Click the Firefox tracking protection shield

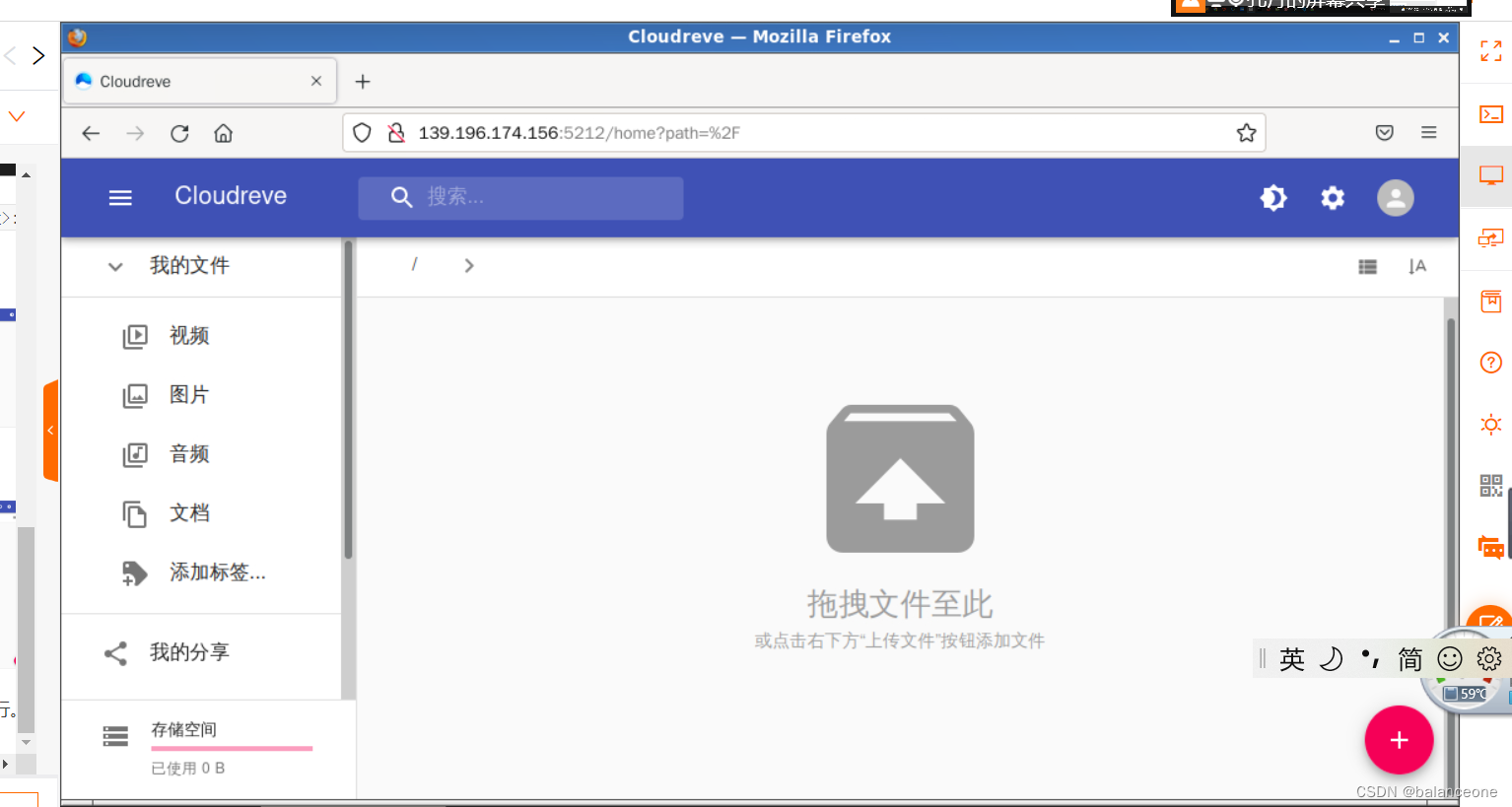(x=362, y=133)
